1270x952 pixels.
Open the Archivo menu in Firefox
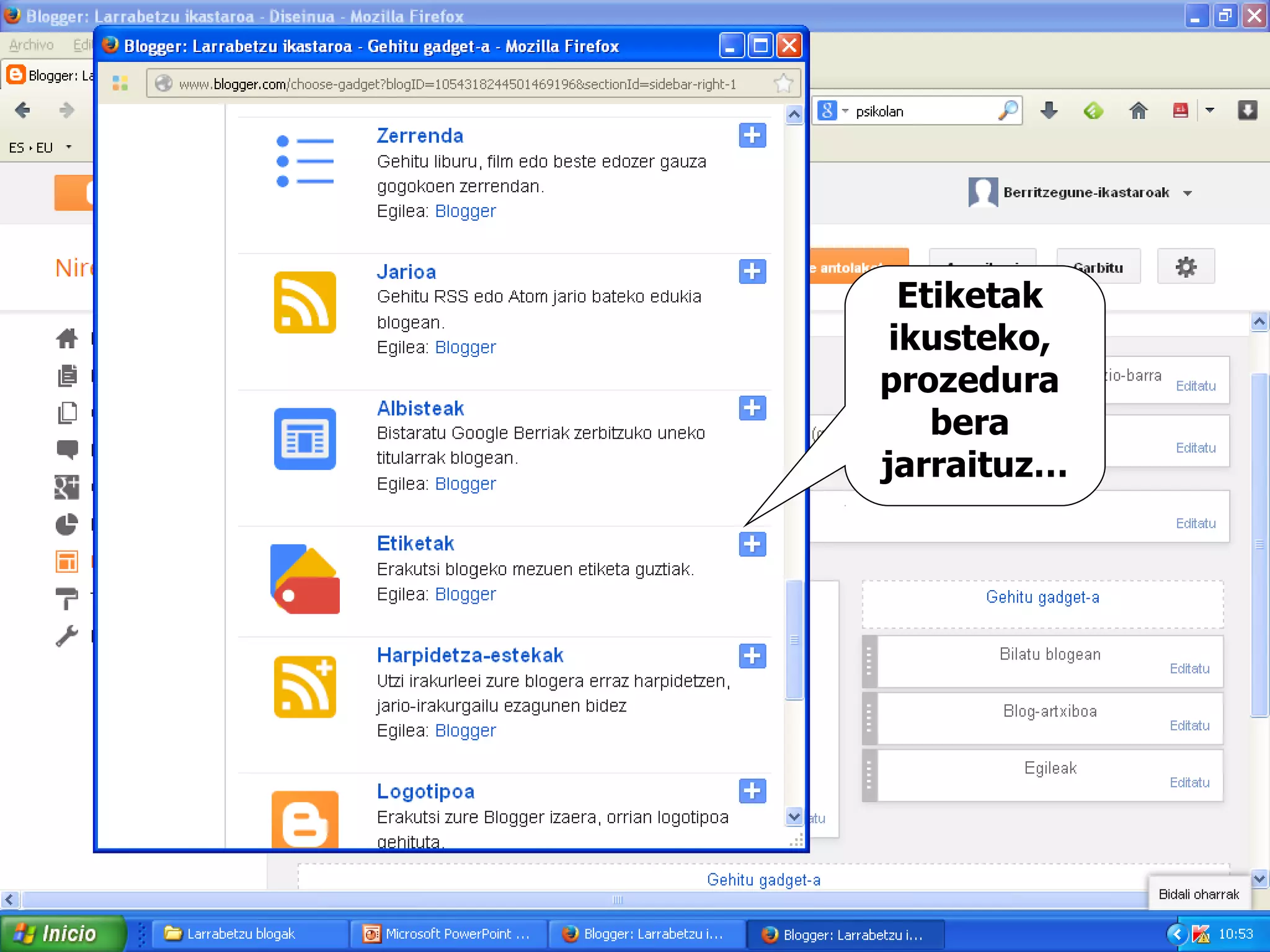(x=31, y=45)
